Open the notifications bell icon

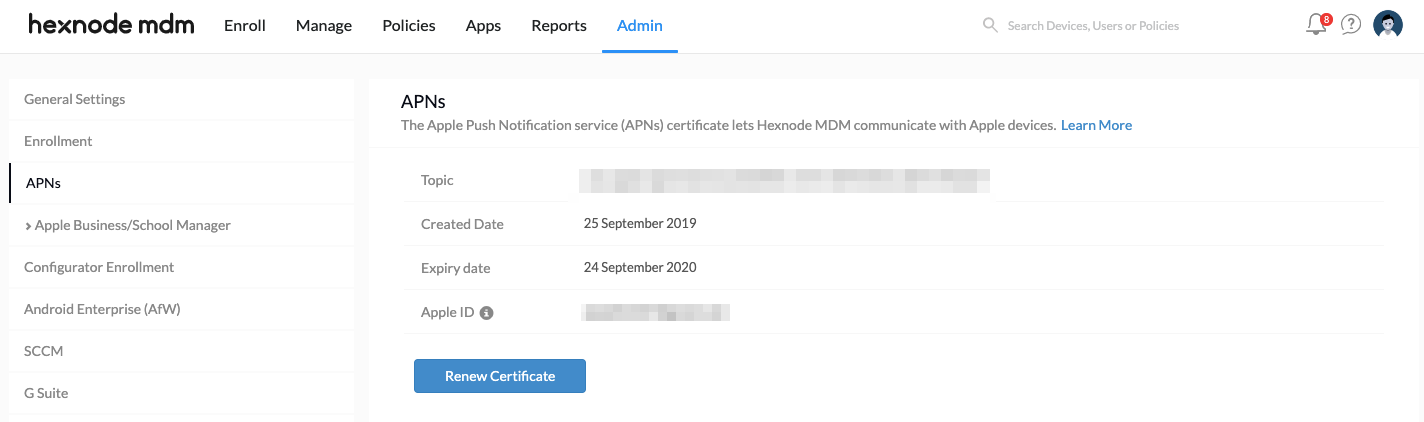[x=1317, y=25]
